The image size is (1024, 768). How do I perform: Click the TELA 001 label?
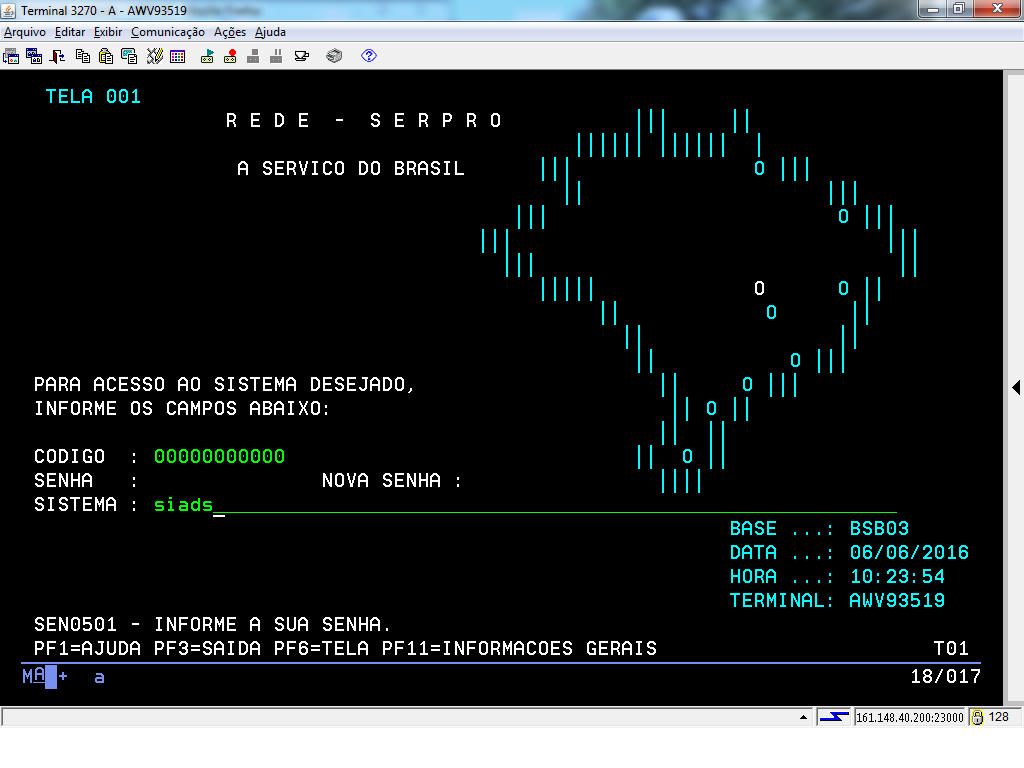(93, 97)
